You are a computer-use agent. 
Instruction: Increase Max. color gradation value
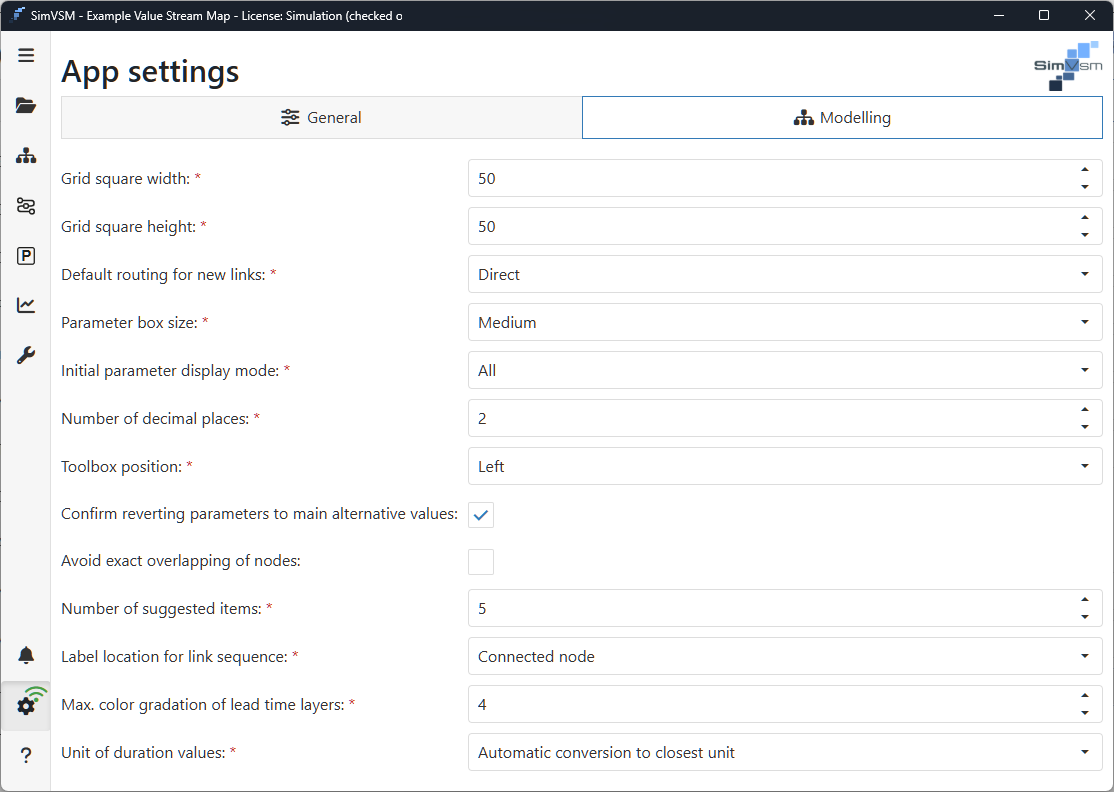click(x=1085, y=695)
